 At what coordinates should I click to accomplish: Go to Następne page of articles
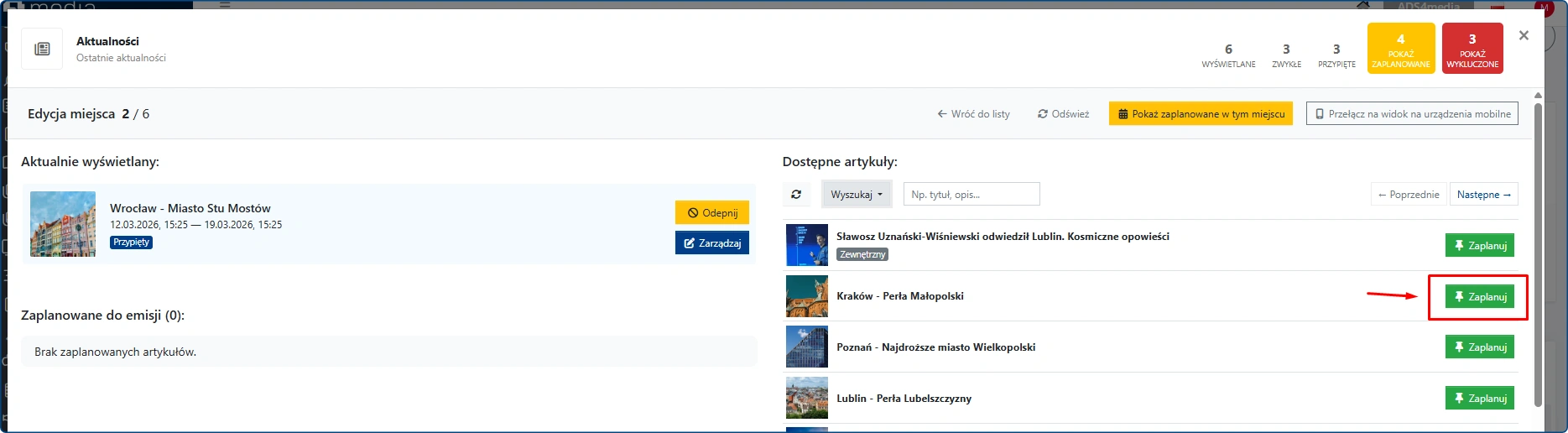1483,195
